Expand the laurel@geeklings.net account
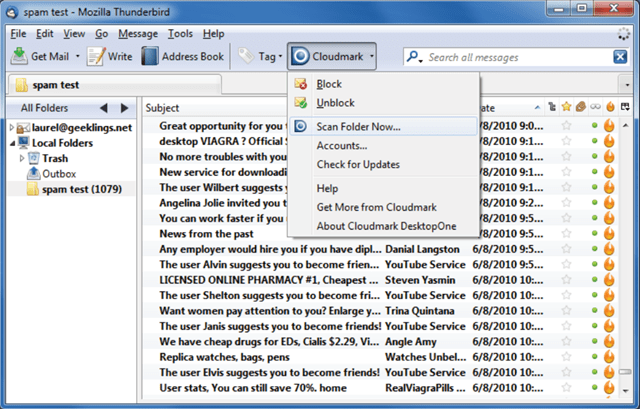 pos(12,128)
